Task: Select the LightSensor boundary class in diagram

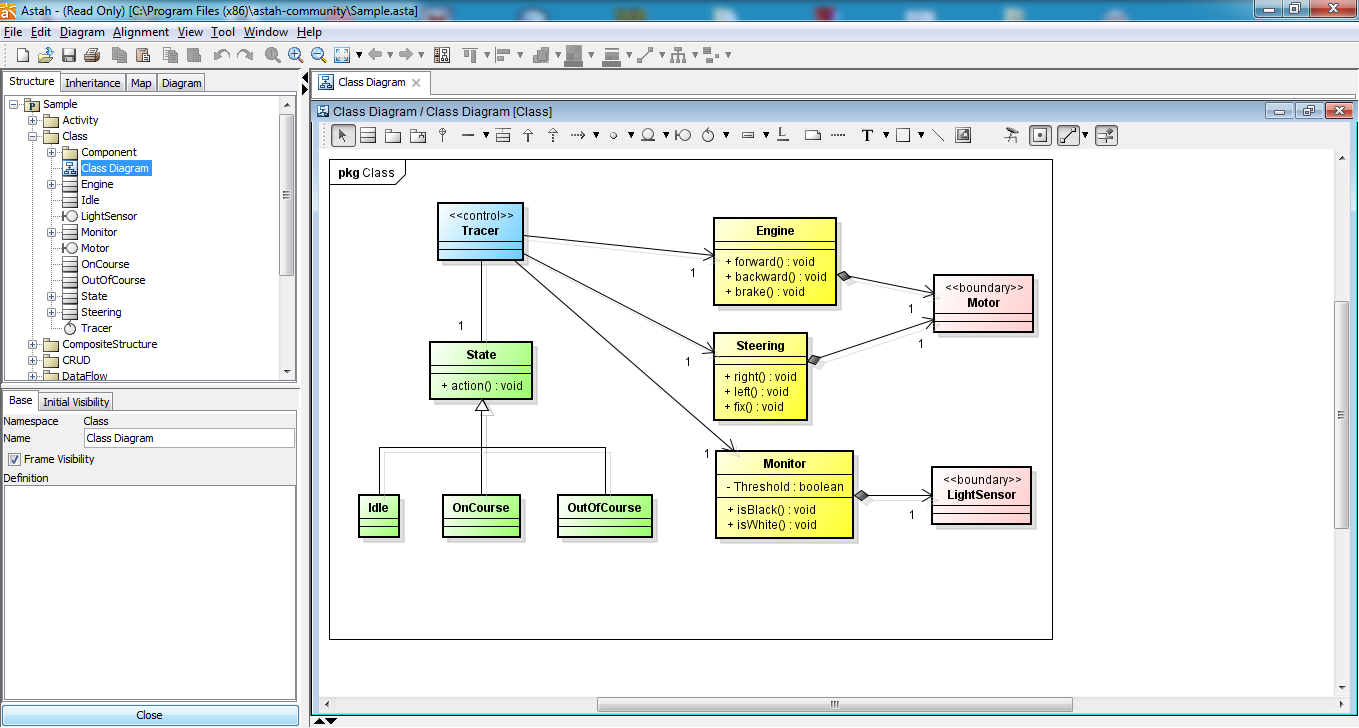Action: (980, 495)
